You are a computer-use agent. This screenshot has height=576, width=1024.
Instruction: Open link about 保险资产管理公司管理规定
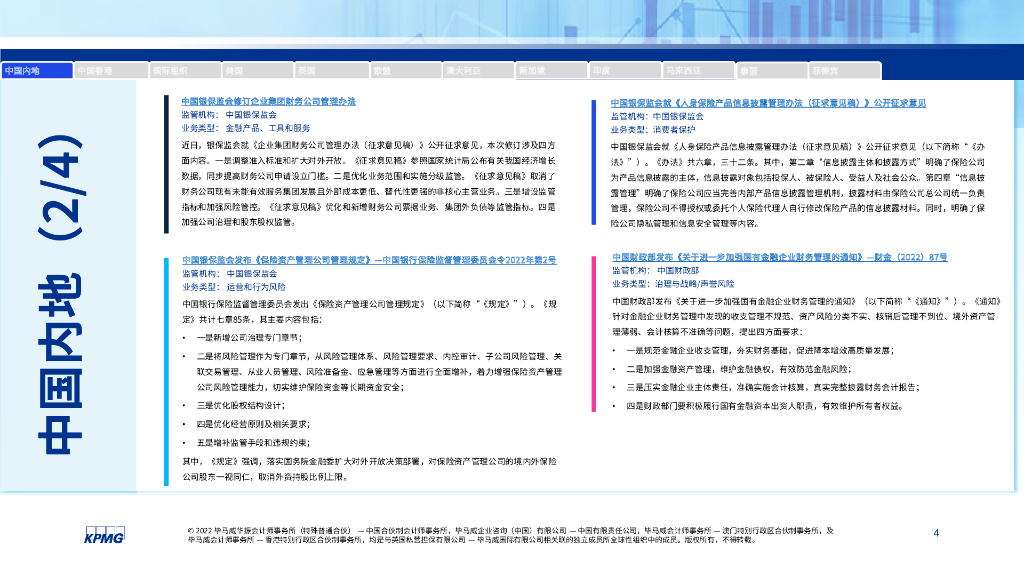point(369,260)
